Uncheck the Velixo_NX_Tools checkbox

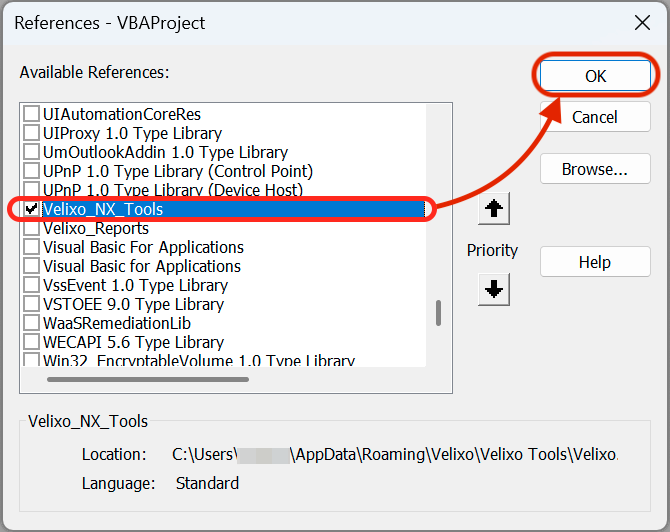coord(32,209)
